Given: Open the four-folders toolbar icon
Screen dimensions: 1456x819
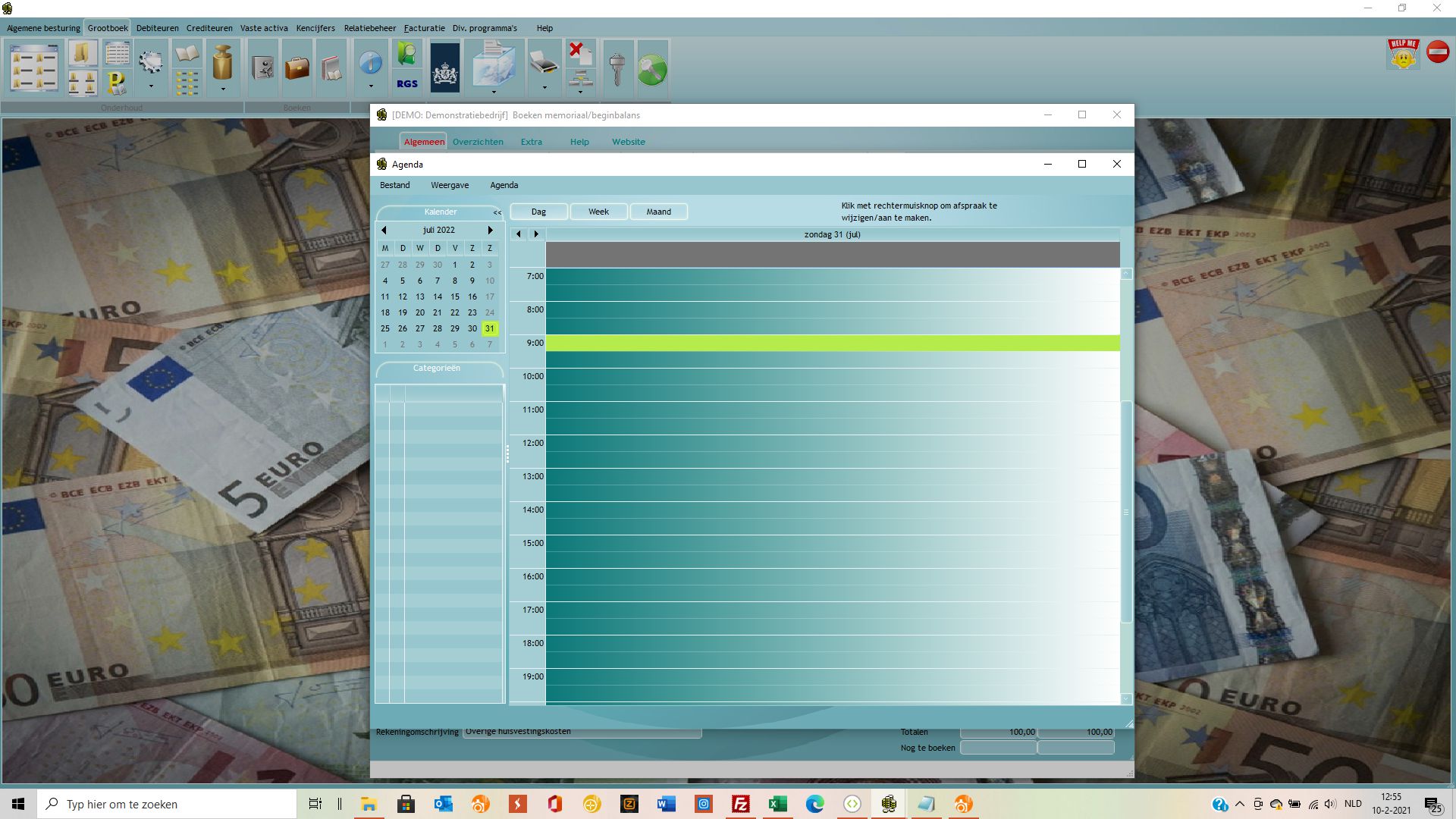Looking at the screenshot, I should [x=82, y=82].
